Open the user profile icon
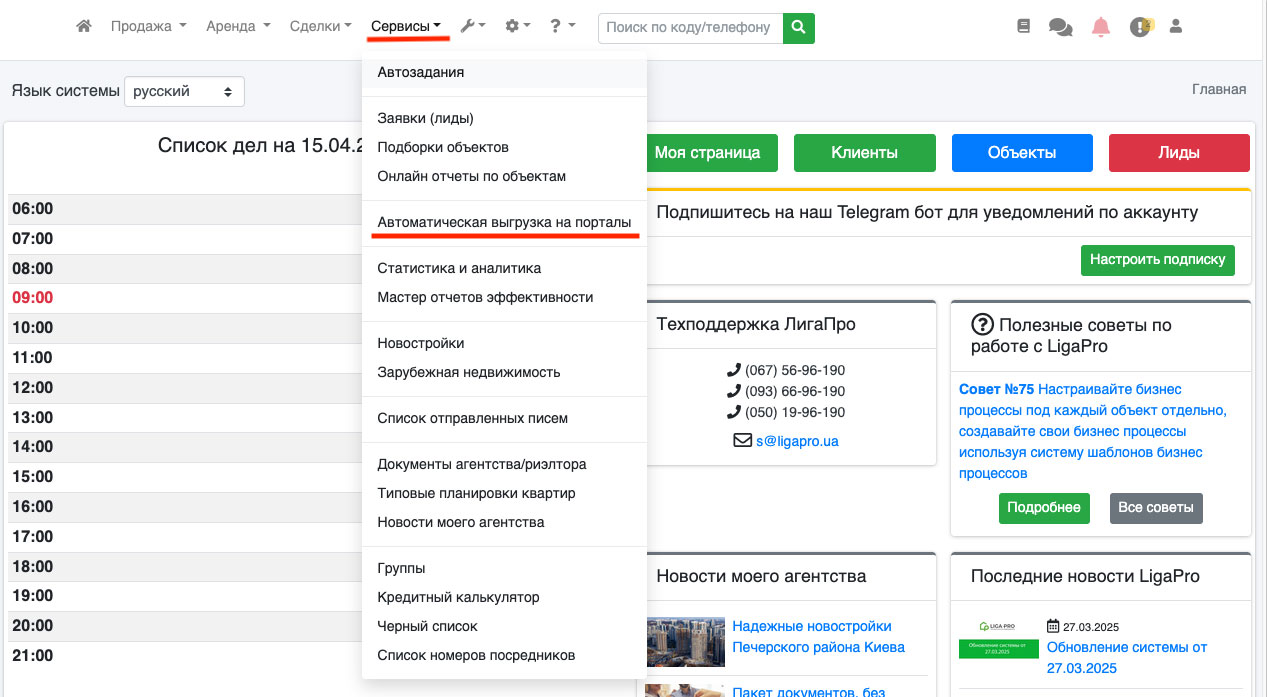 coord(1176,27)
